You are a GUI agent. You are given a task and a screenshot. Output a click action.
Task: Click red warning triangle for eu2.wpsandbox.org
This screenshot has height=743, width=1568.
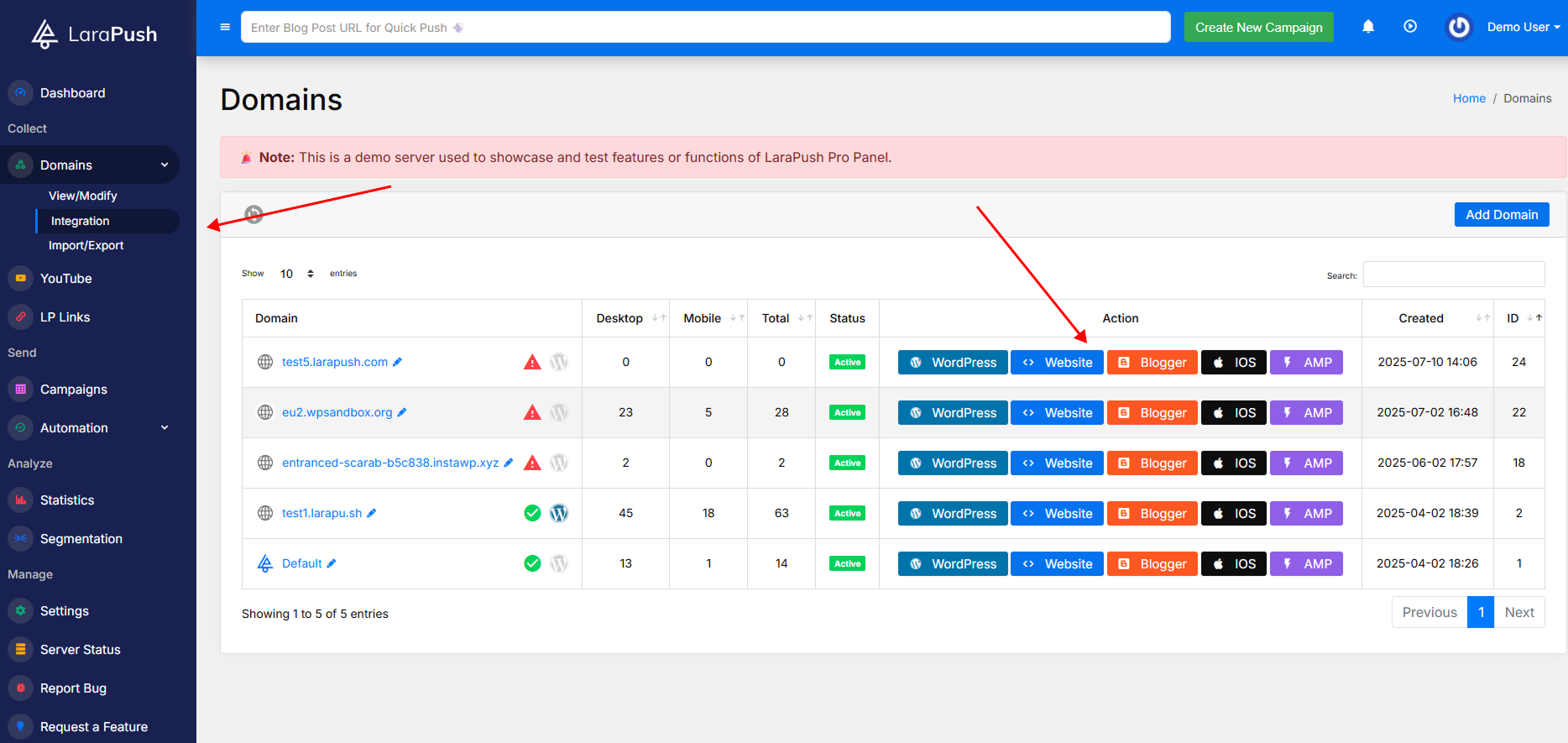(x=532, y=412)
